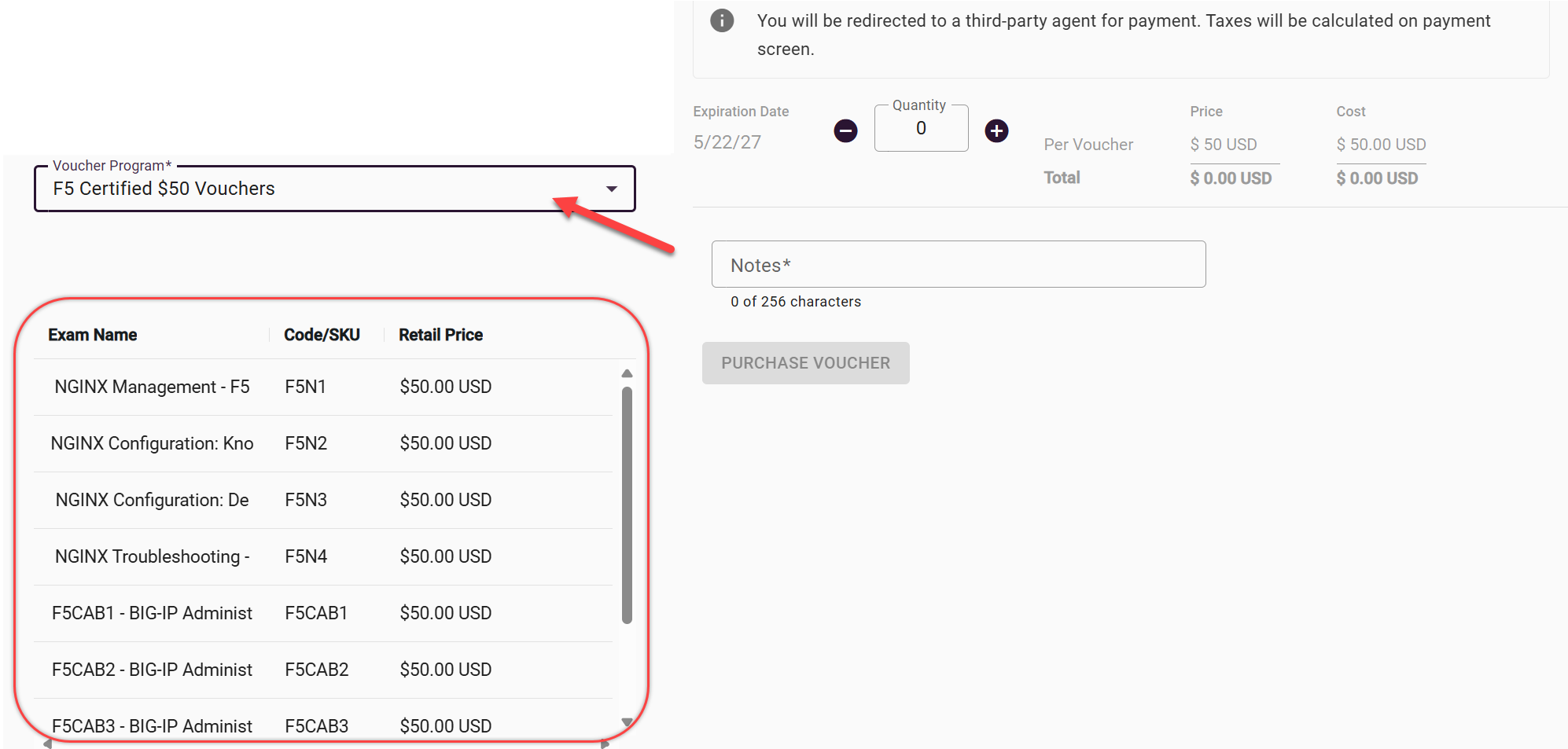Image resolution: width=1568 pixels, height=749 pixels.
Task: Click the Quantity input field
Action: click(921, 129)
